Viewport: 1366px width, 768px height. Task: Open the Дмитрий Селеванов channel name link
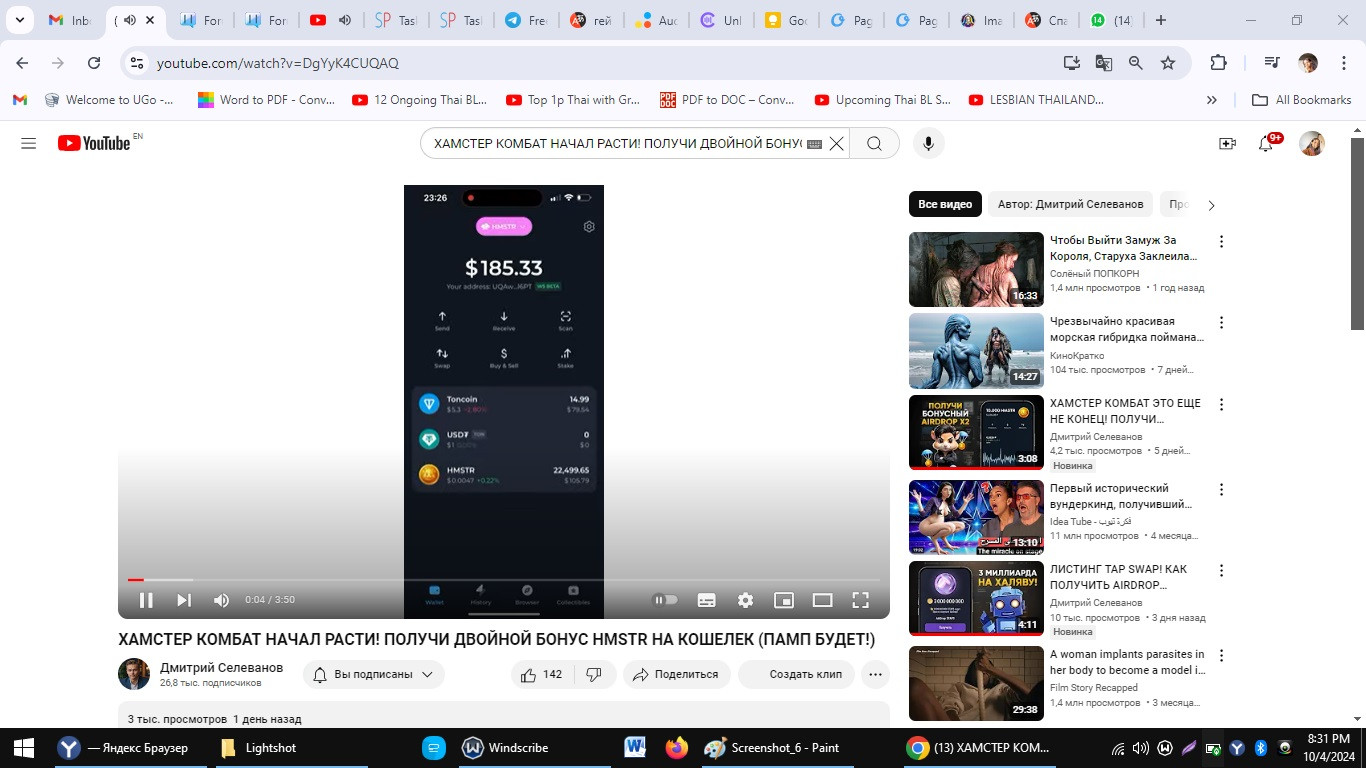tap(222, 667)
